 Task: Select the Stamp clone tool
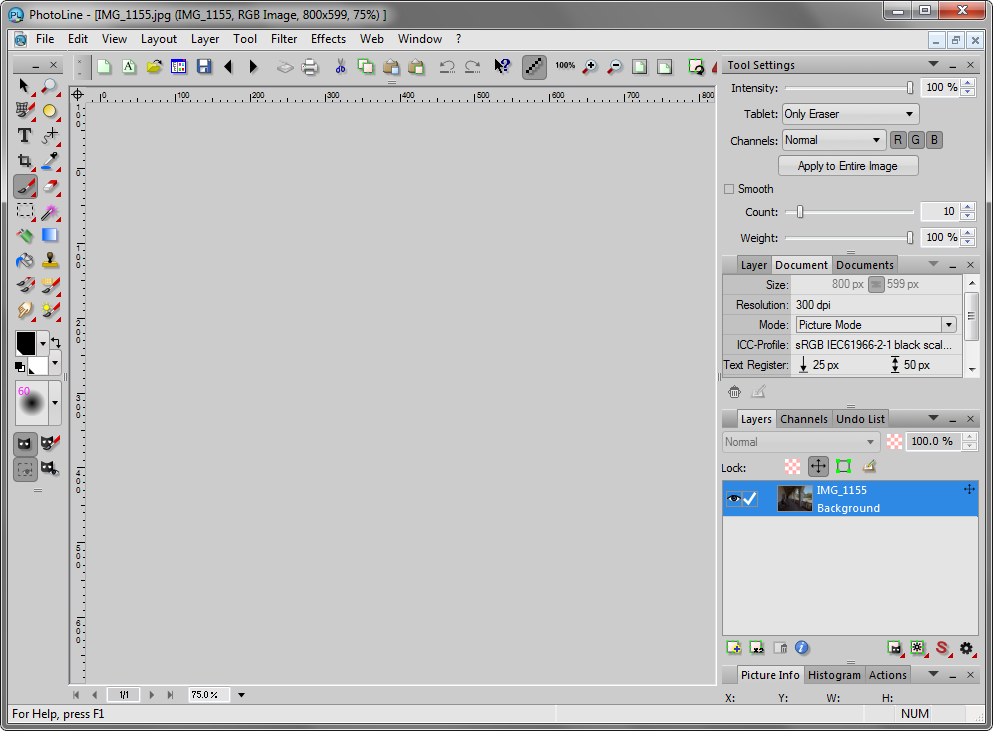click(x=49, y=260)
